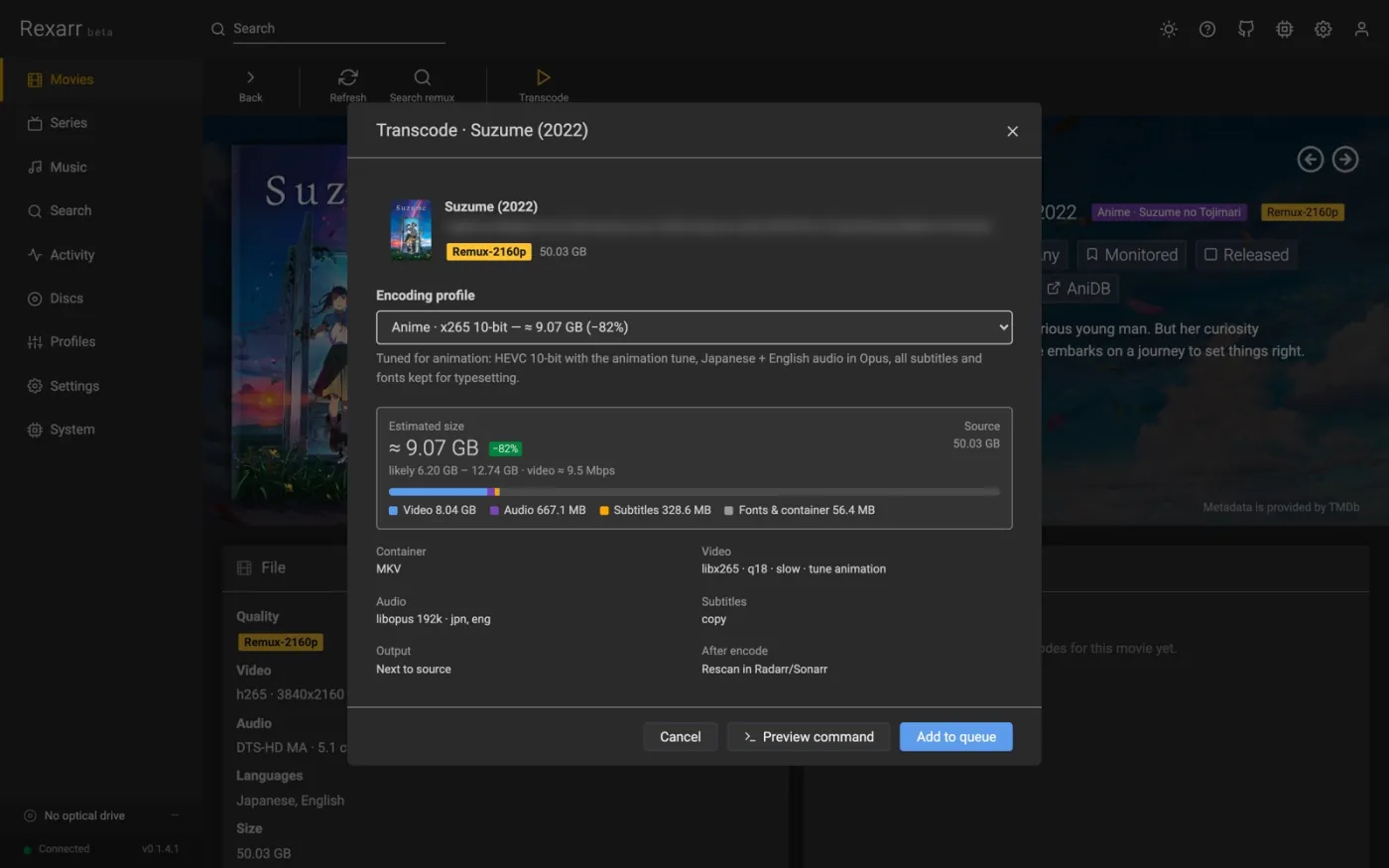The width and height of the screenshot is (1389, 868).
Task: Click the Remux-2160p badge in the dialog
Action: 489,252
